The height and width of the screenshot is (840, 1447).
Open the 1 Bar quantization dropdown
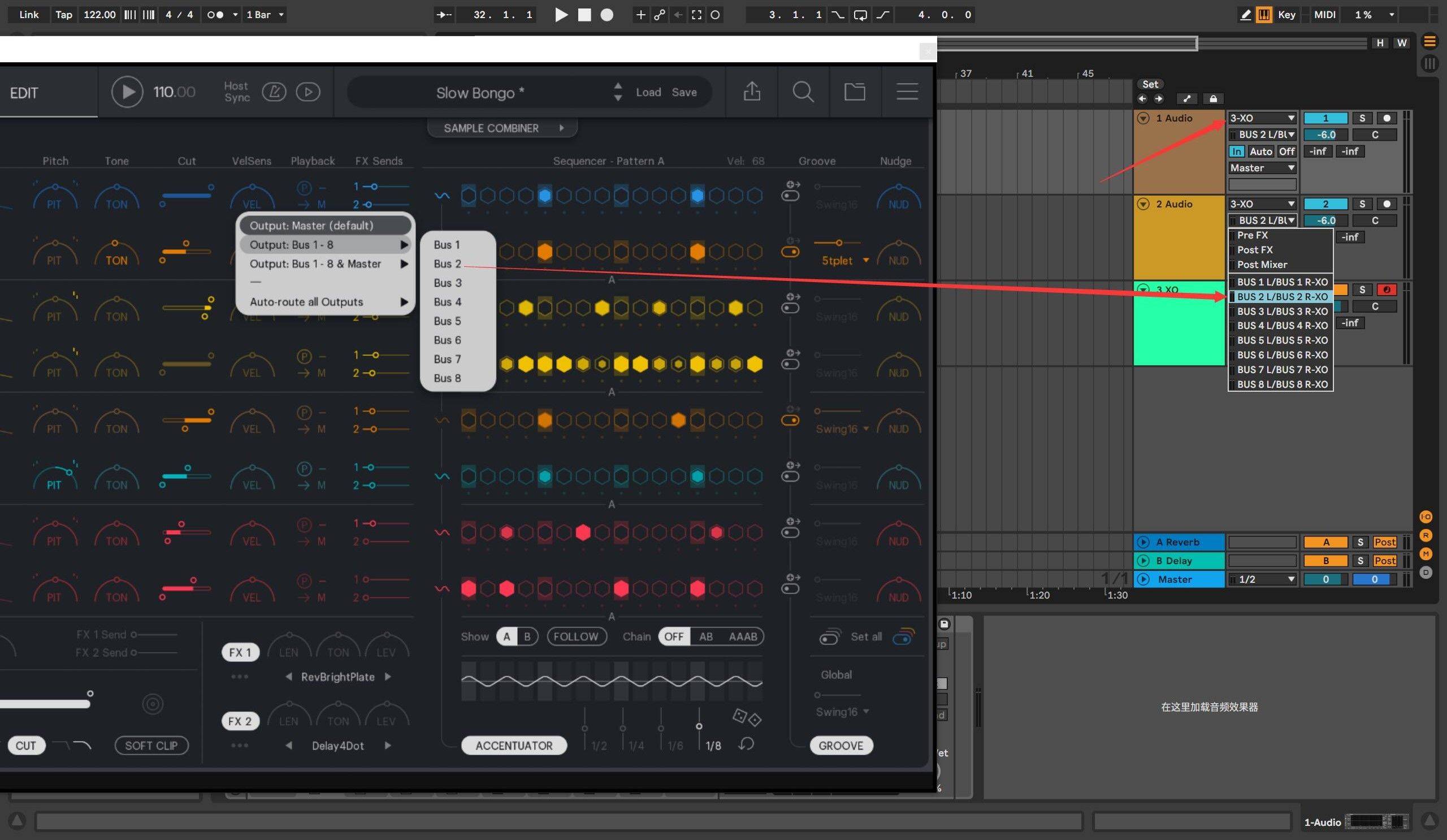pyautogui.click(x=265, y=15)
